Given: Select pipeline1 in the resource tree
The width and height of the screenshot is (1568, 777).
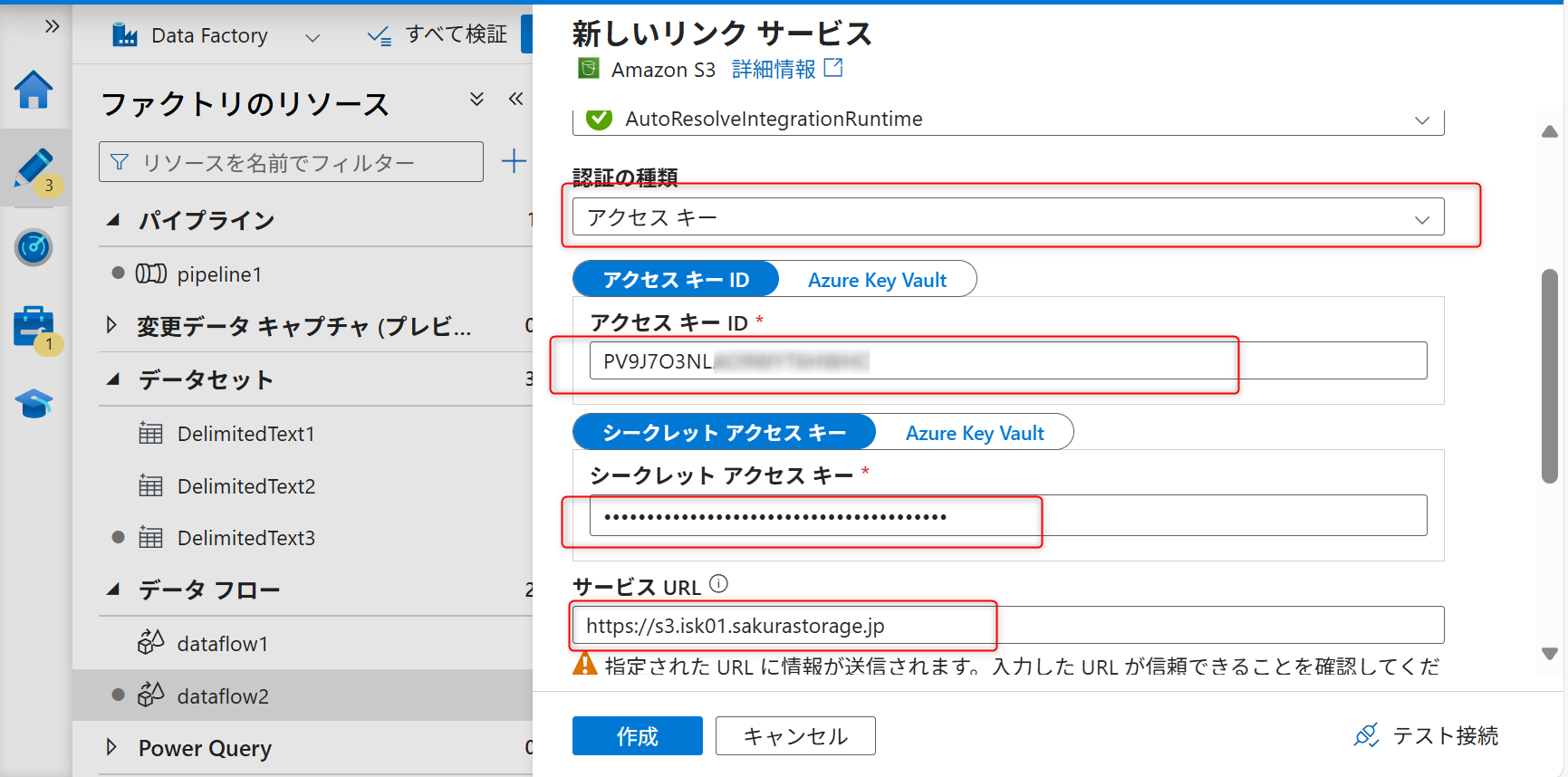Looking at the screenshot, I should pyautogui.click(x=219, y=274).
